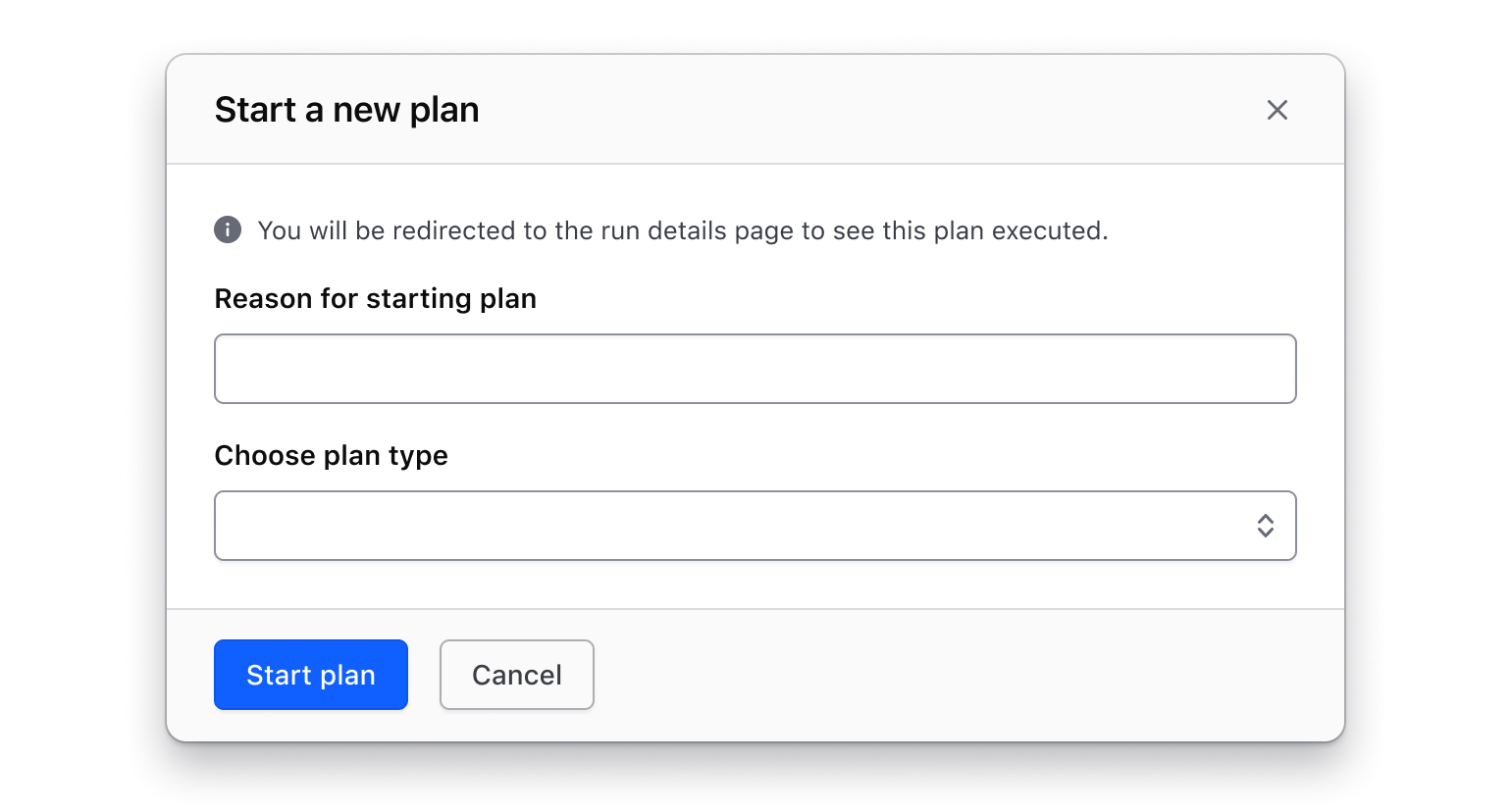The image size is (1511, 812).
Task: Focus the Reason for starting plan field
Action: coord(755,369)
